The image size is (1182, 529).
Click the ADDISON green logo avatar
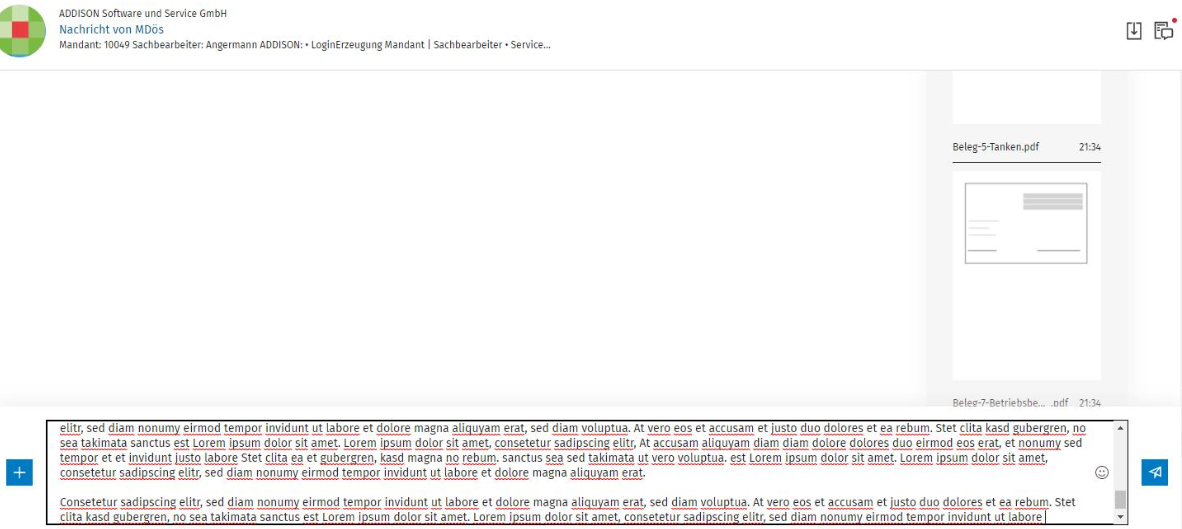tap(20, 30)
